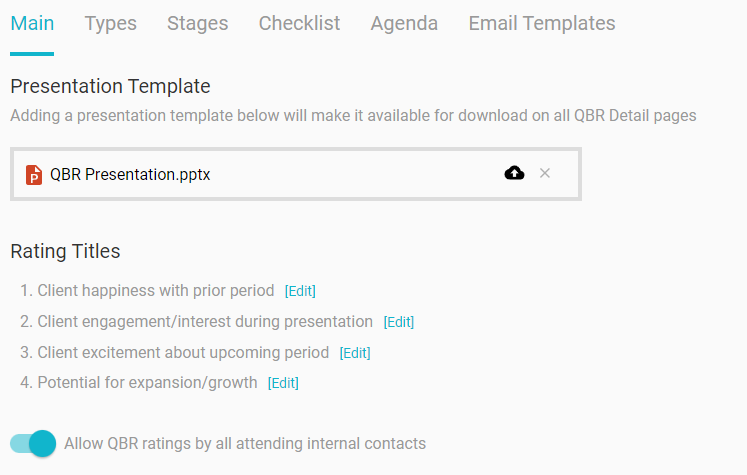Select the Checklist tab
This screenshot has width=747, height=475.
[299, 23]
